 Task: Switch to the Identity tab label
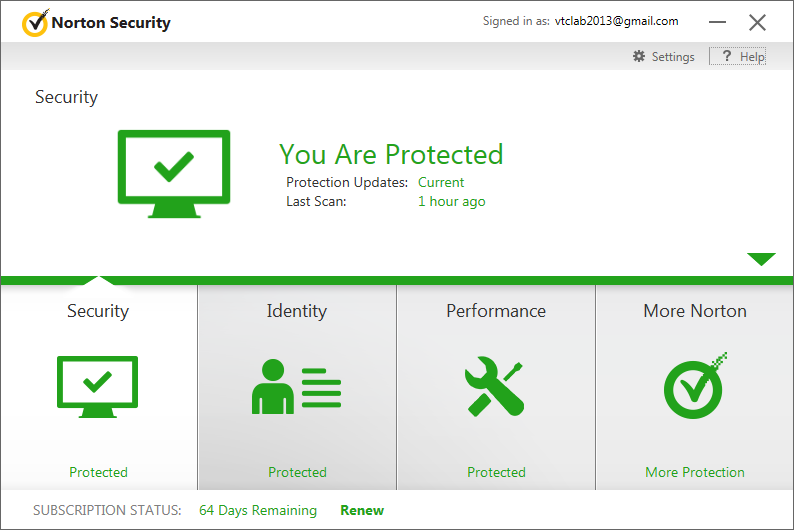tap(296, 311)
